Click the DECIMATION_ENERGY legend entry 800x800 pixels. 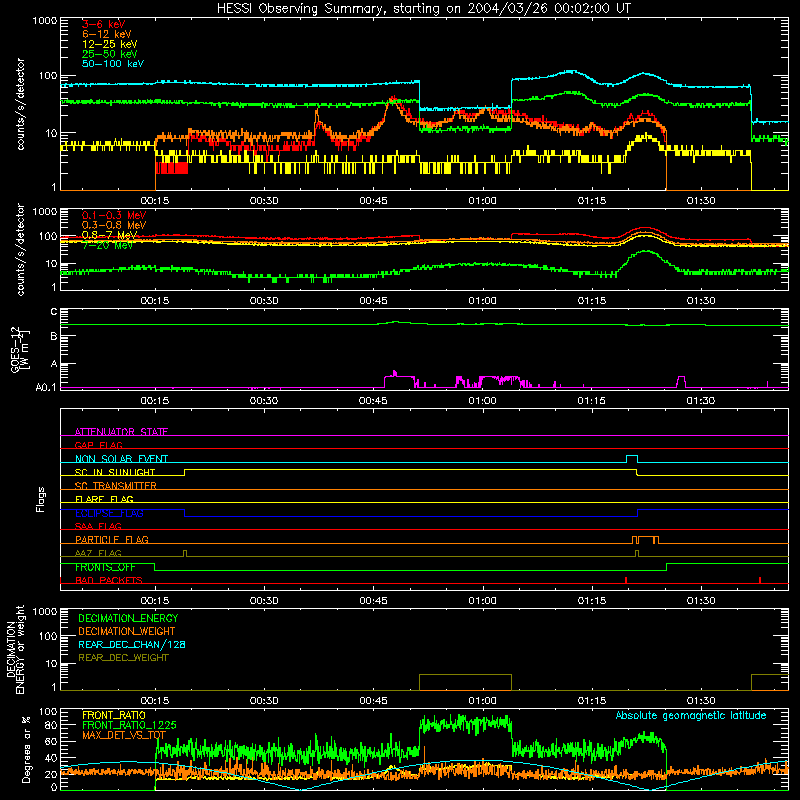(128, 618)
